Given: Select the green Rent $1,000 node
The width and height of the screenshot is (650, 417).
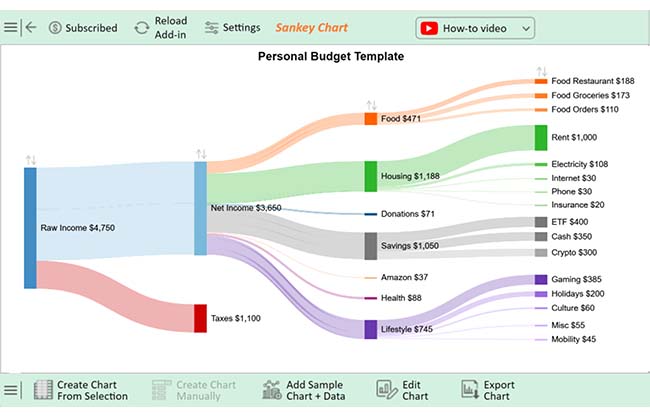Looking at the screenshot, I should point(541,138).
